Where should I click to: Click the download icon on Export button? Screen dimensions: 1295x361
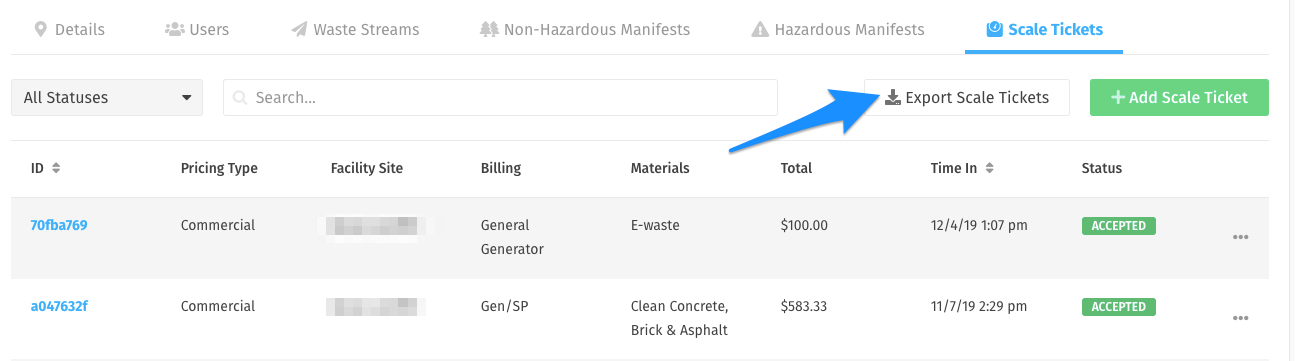893,97
